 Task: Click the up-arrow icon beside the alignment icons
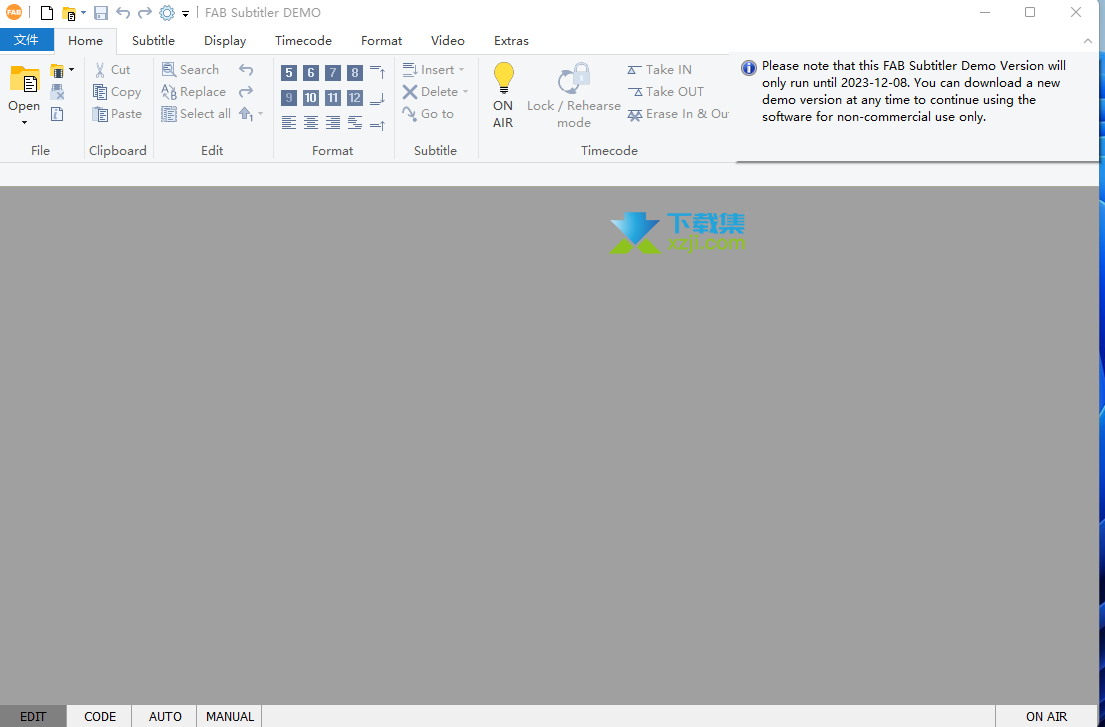[x=378, y=124]
